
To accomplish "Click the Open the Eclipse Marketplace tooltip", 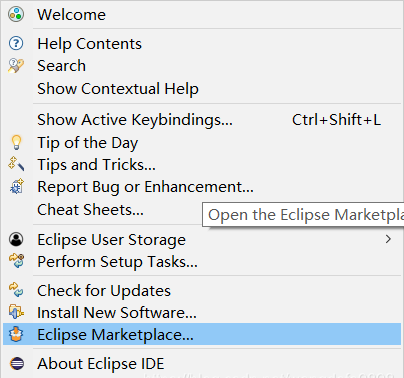I will (303, 215).
